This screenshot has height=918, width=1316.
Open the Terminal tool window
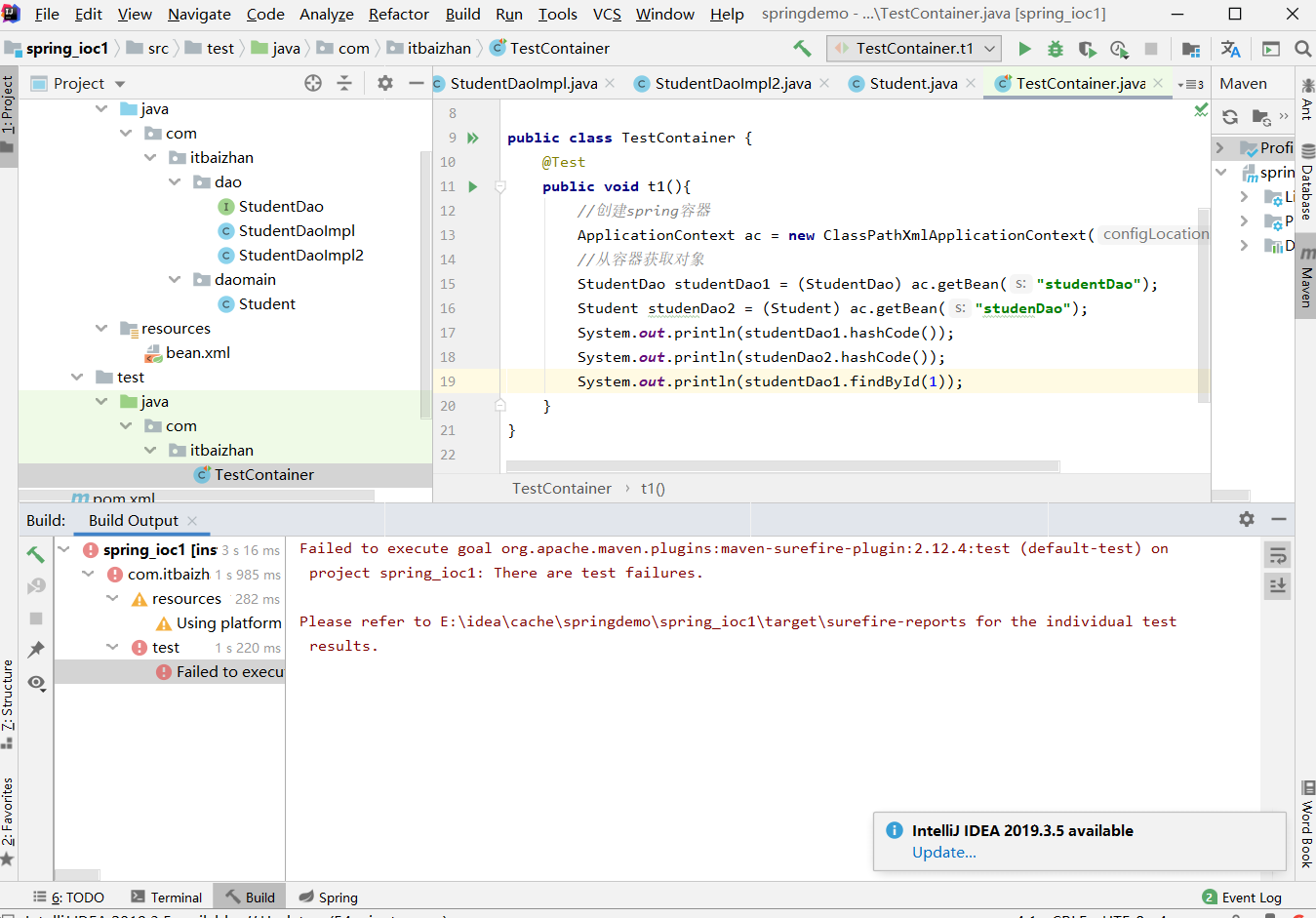tap(166, 898)
